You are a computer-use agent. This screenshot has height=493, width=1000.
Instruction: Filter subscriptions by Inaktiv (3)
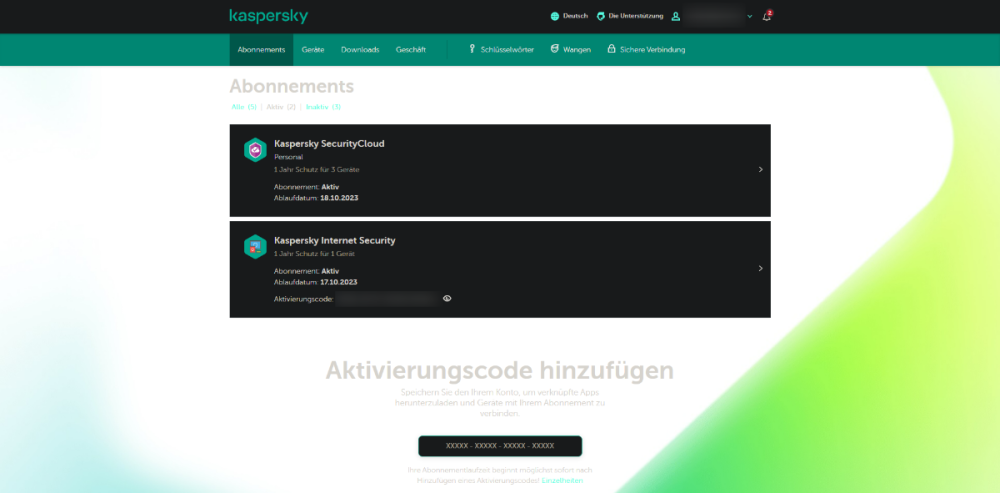coord(323,107)
